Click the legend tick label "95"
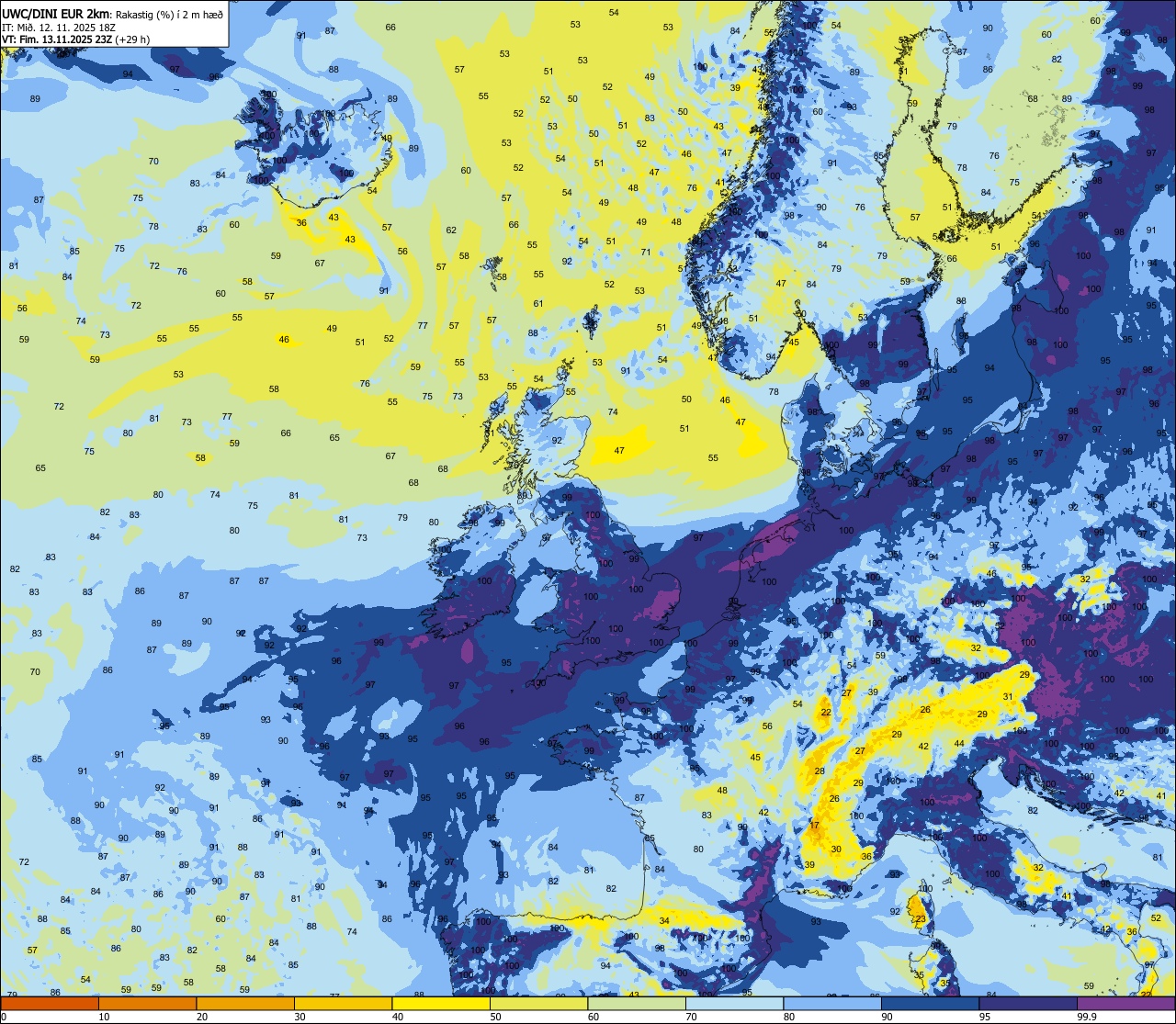 (984, 1017)
